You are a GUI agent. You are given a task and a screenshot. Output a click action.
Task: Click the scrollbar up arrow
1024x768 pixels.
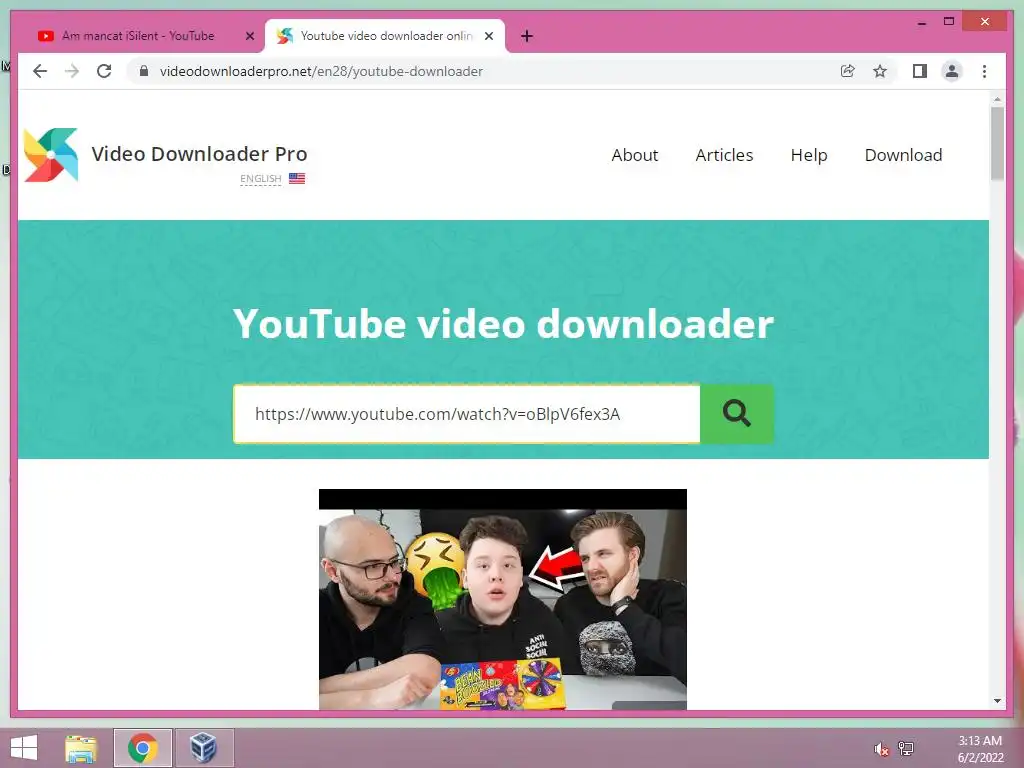pyautogui.click(x=997, y=99)
